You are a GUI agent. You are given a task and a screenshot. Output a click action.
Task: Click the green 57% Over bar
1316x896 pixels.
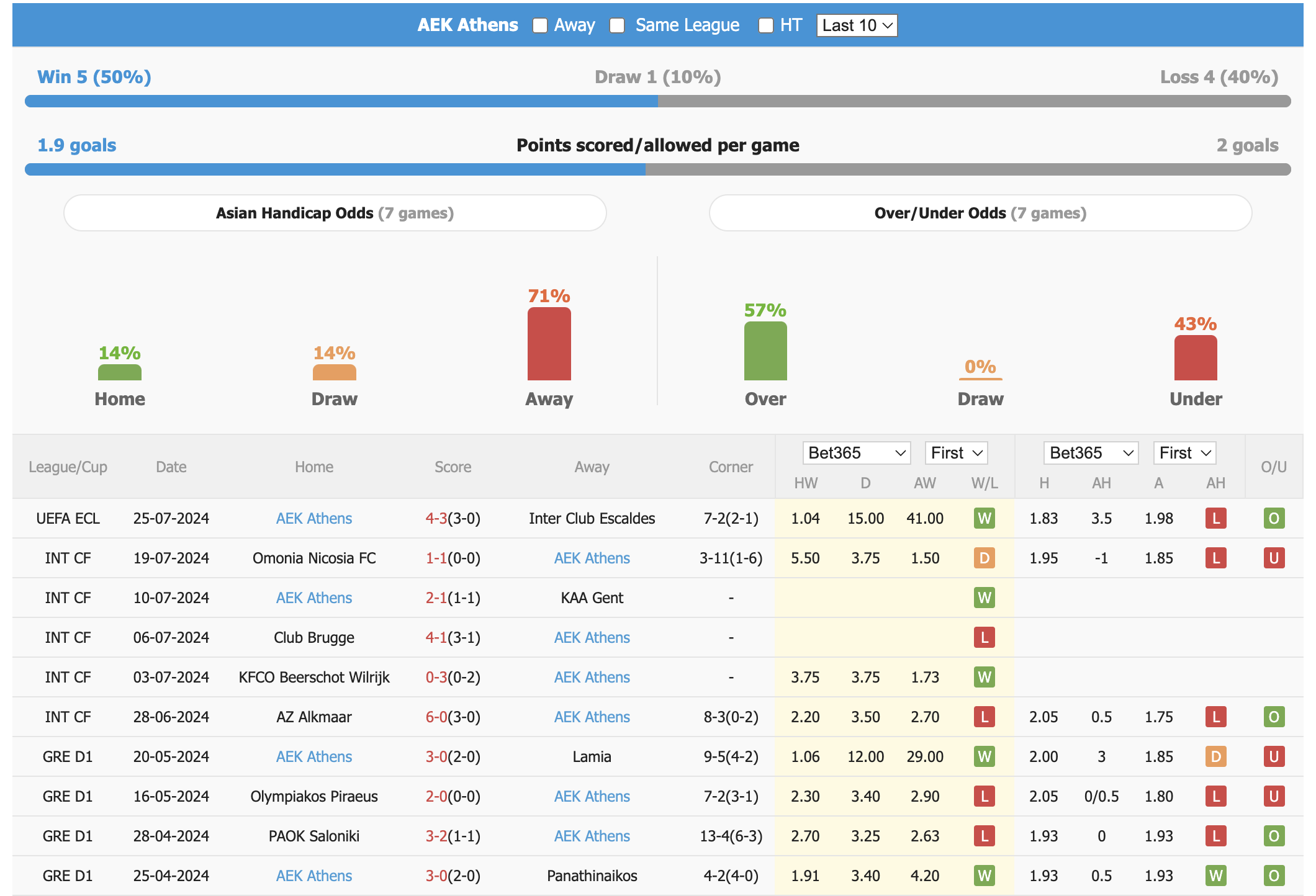tap(765, 351)
